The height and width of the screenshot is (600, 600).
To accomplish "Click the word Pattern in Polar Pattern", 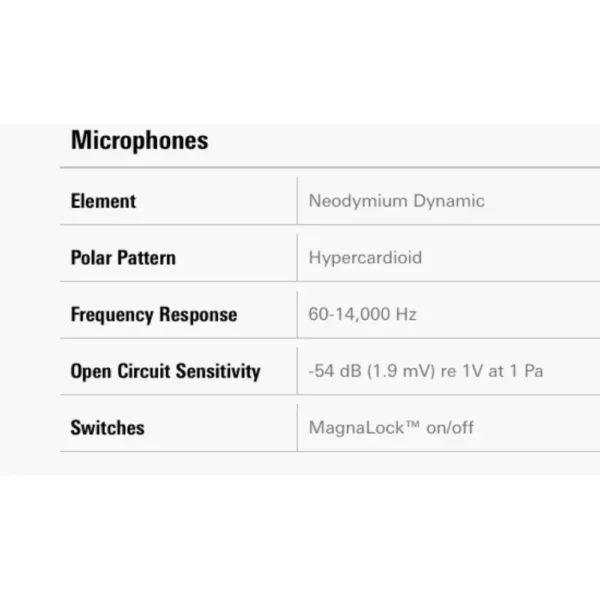I will [x=147, y=258].
